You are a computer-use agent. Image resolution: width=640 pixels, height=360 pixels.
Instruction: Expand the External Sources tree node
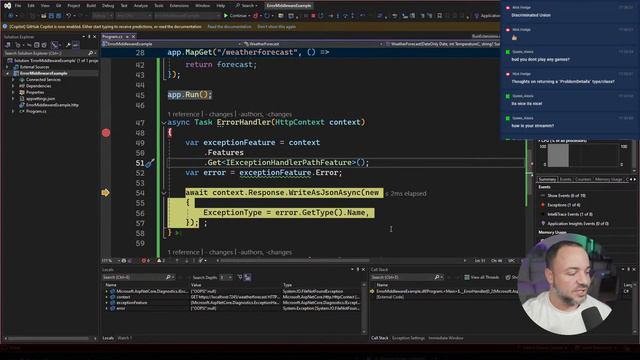coord(7,67)
